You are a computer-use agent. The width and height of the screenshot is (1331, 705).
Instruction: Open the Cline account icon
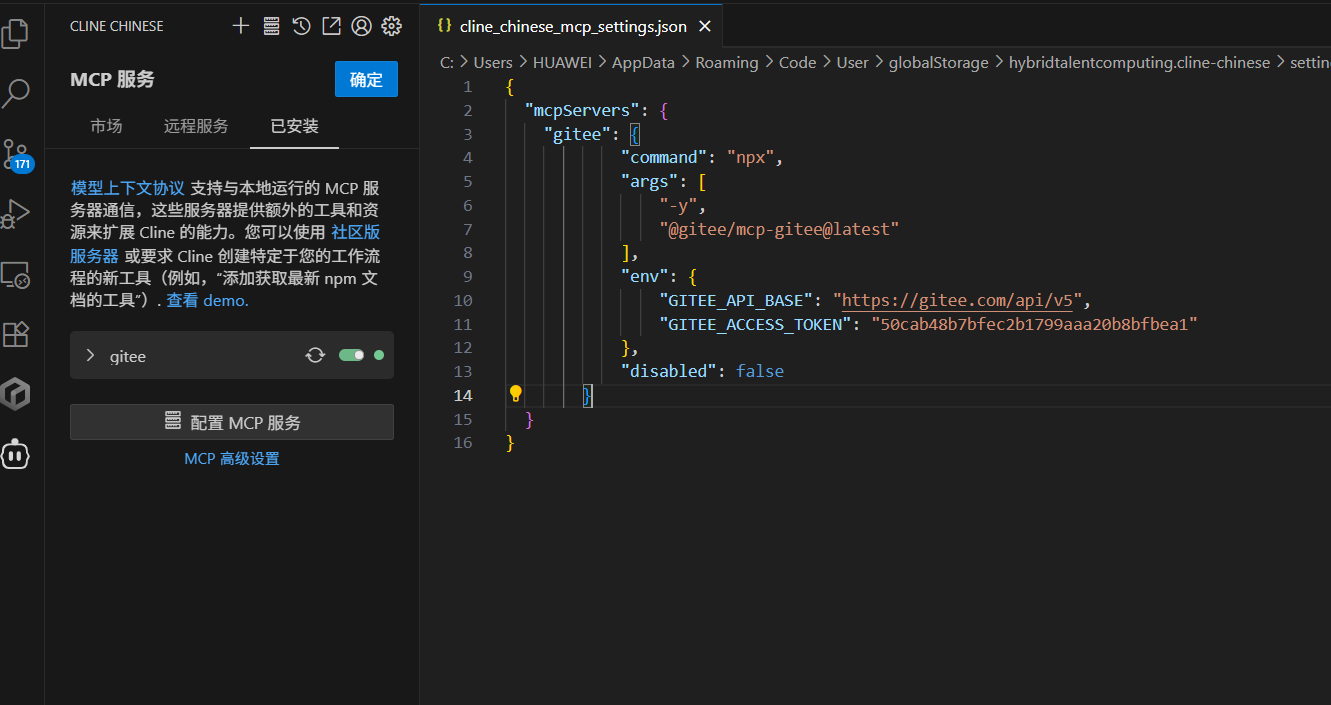pos(361,26)
